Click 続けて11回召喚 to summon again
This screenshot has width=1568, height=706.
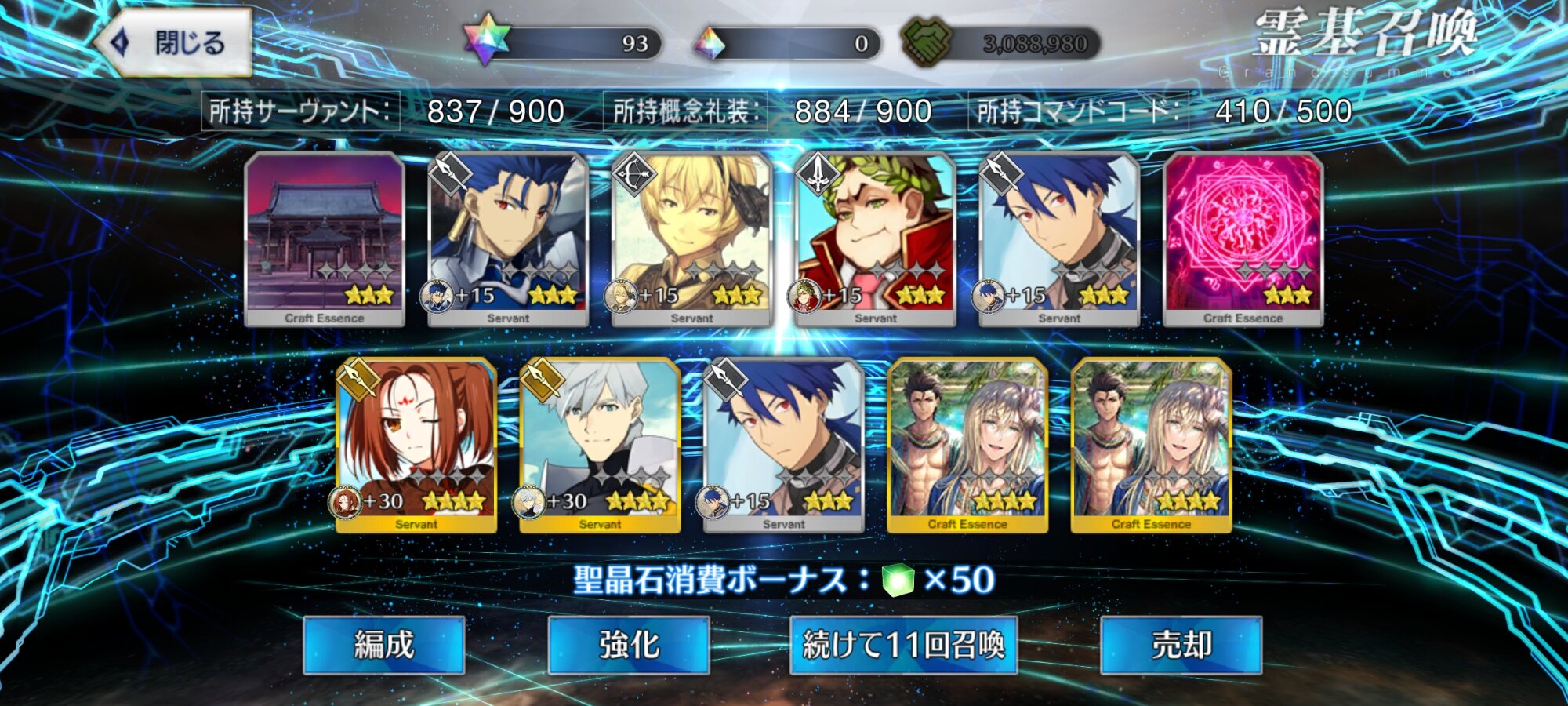click(x=904, y=645)
